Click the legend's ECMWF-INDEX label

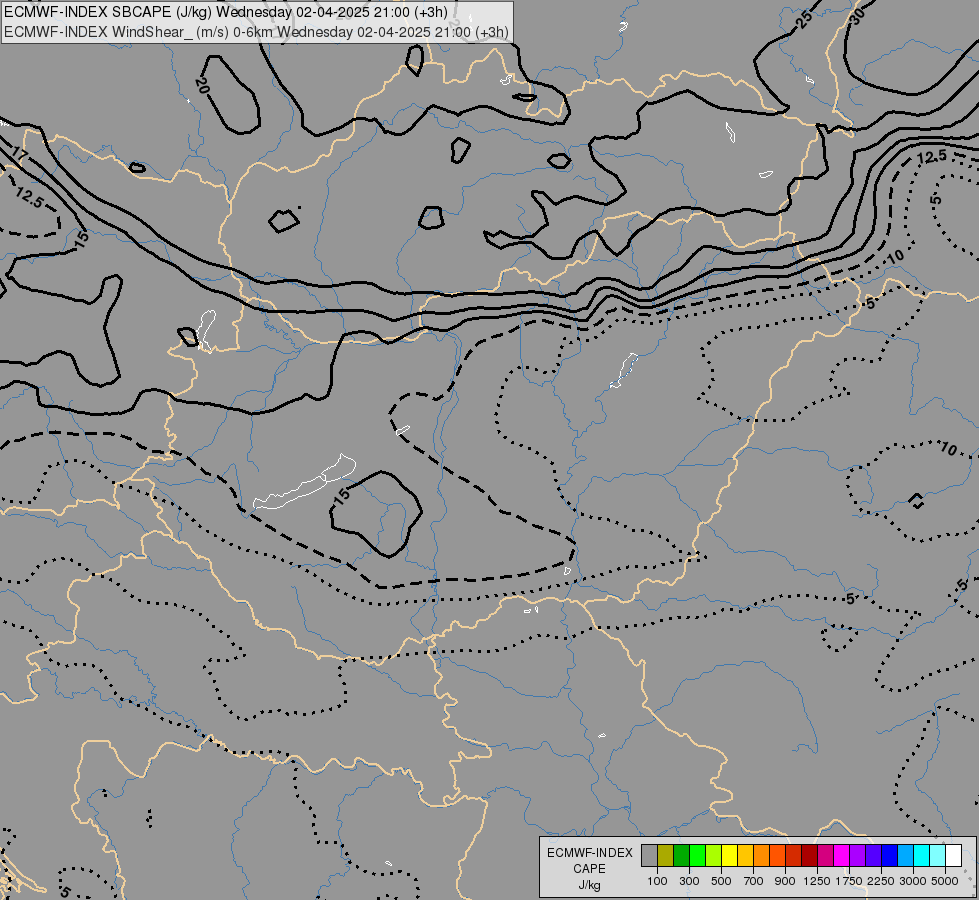tap(590, 853)
